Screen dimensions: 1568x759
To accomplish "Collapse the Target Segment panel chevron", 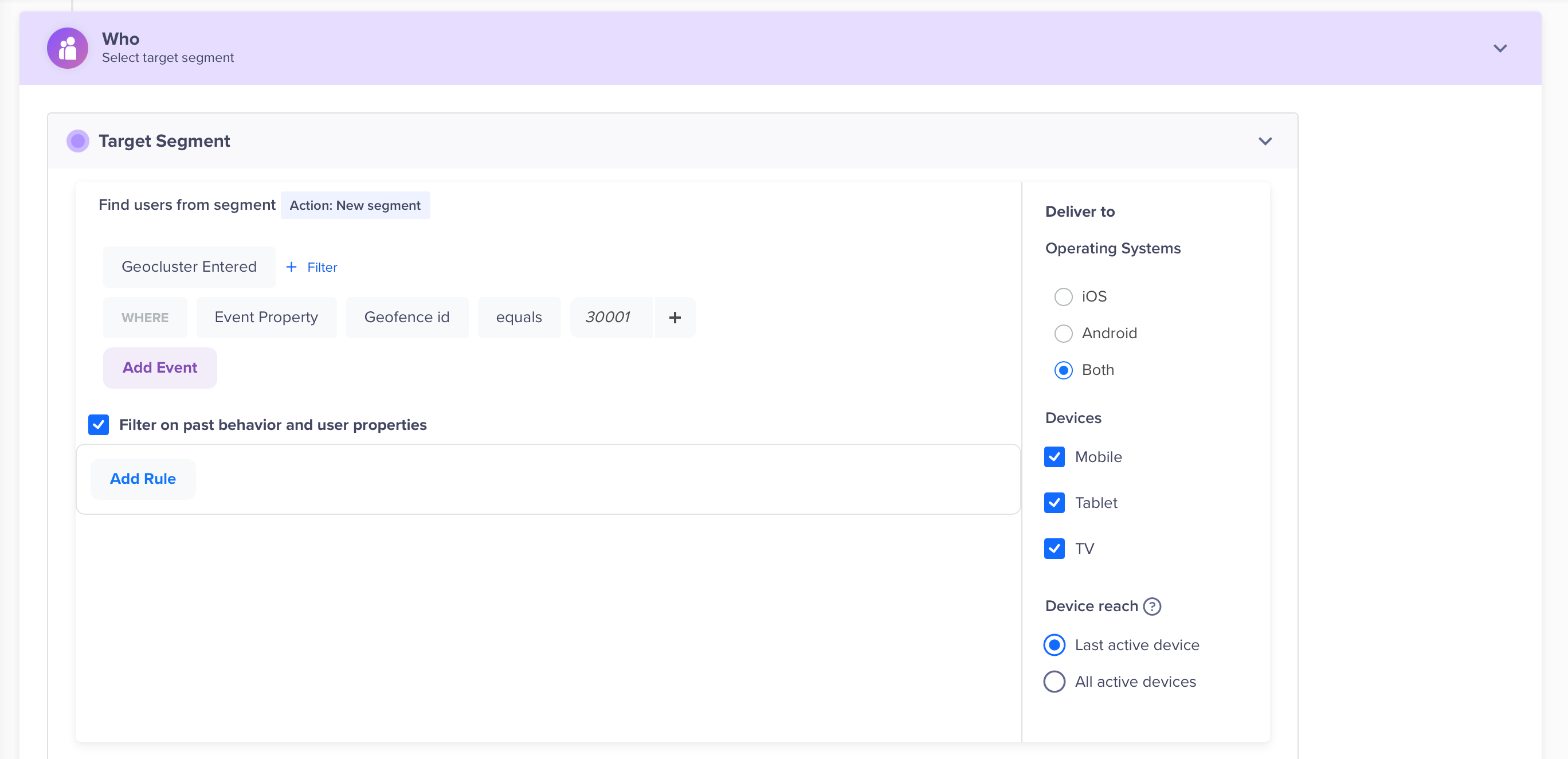I will point(1265,141).
